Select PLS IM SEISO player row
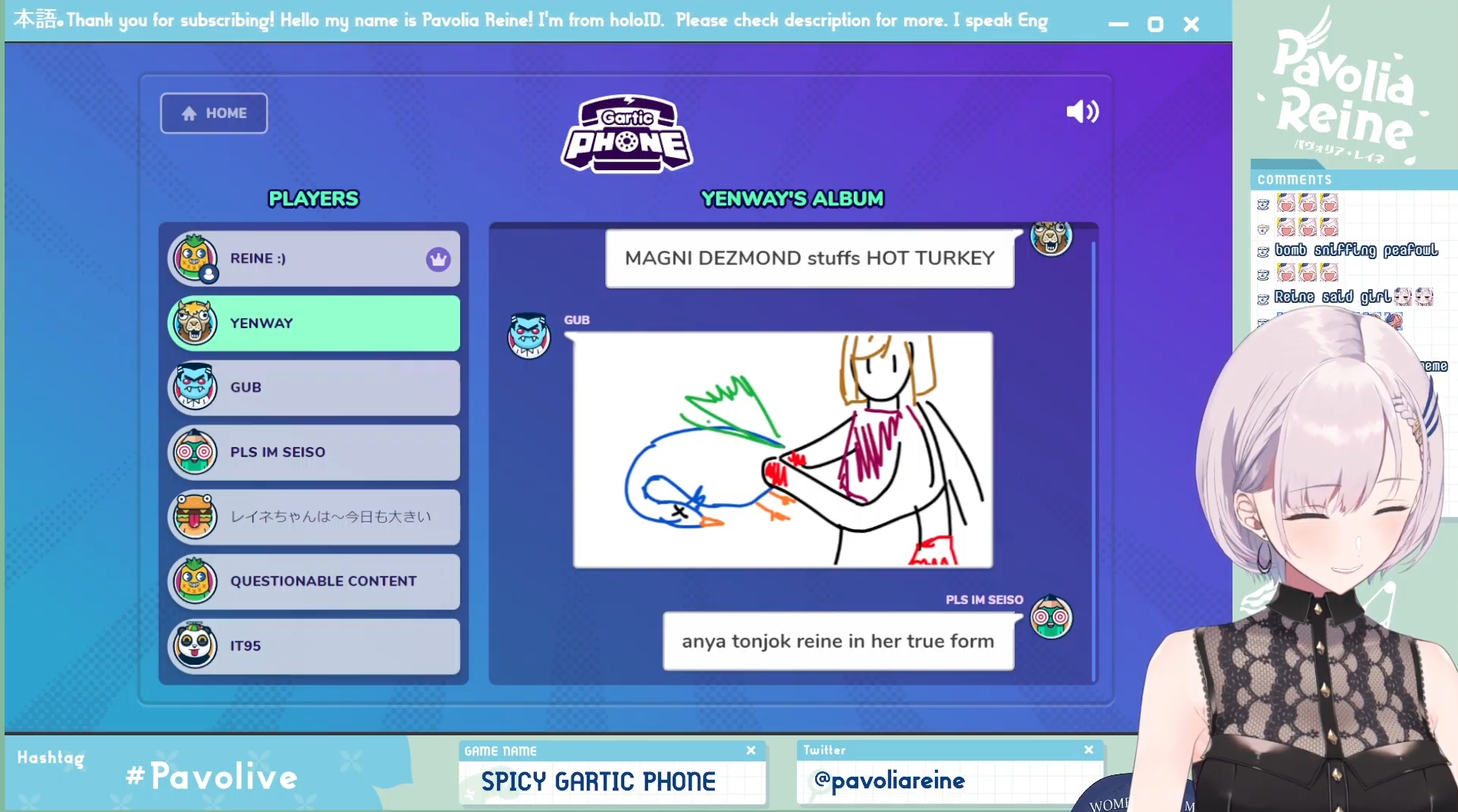Viewport: 1458px width, 812px height. coord(314,452)
